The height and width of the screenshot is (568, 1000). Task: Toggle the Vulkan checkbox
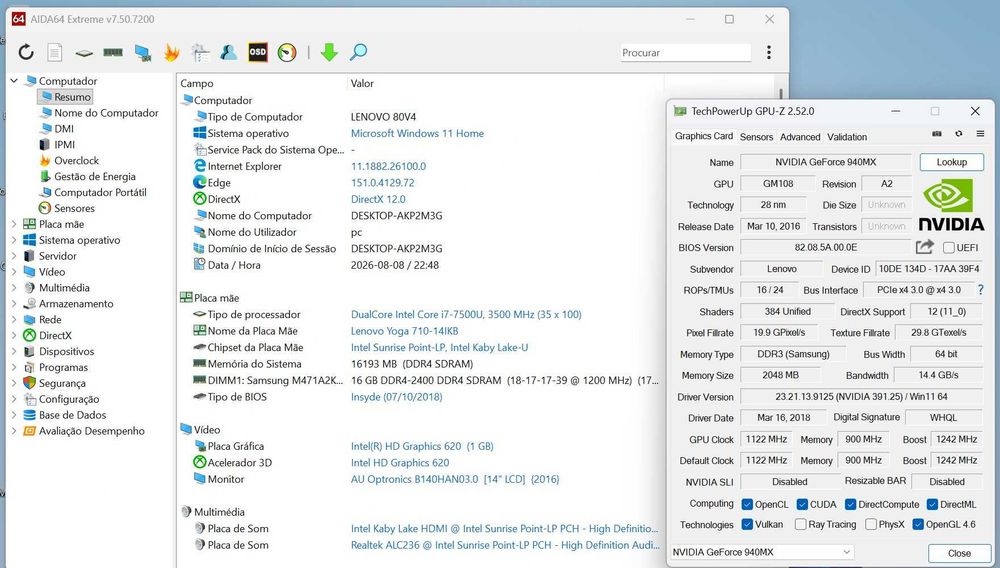(x=747, y=524)
